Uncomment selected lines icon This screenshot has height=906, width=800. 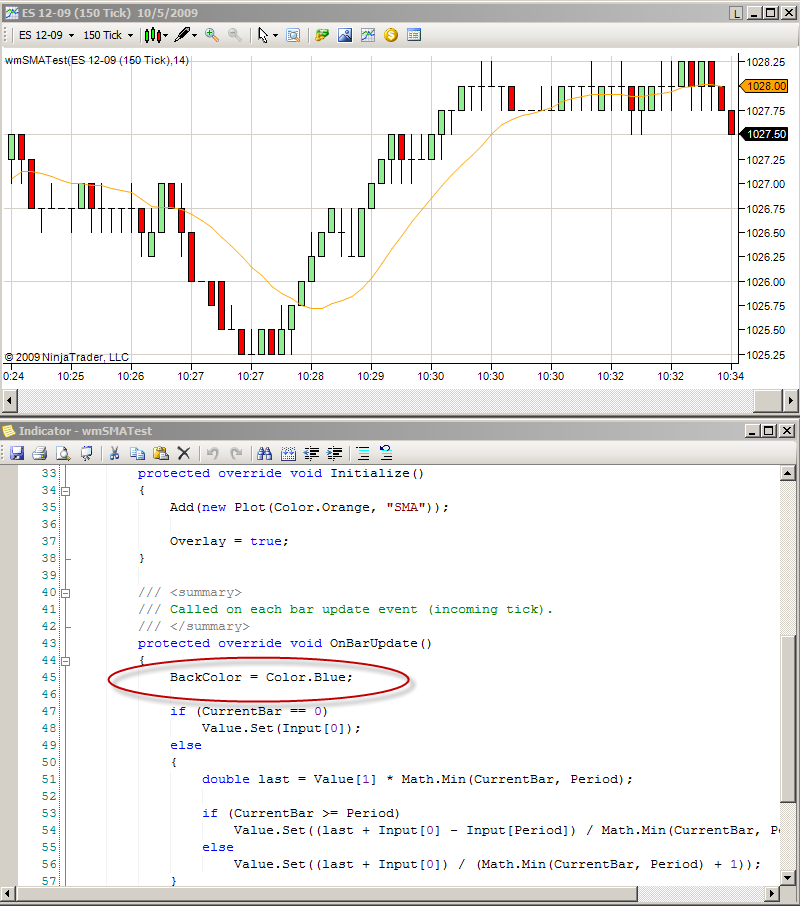[x=386, y=454]
